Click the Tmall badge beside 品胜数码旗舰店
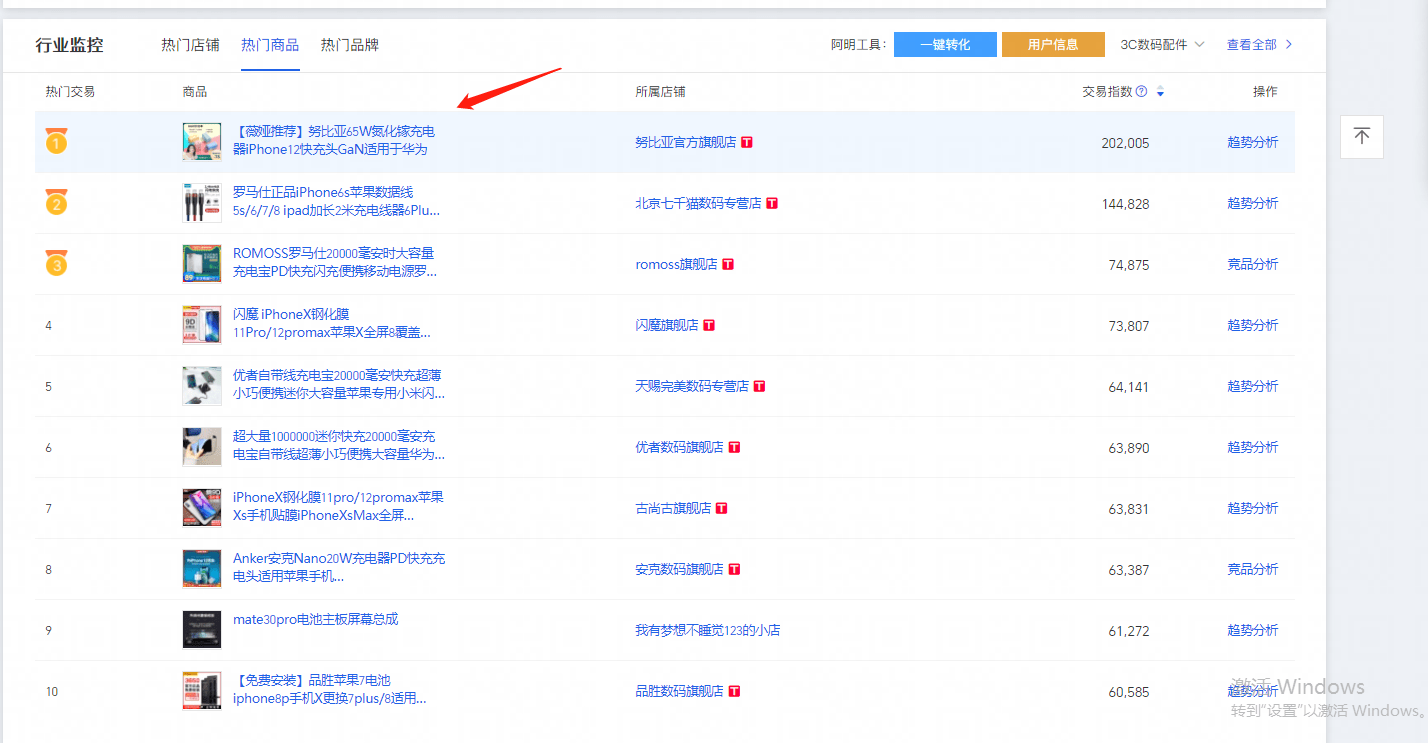 734,691
